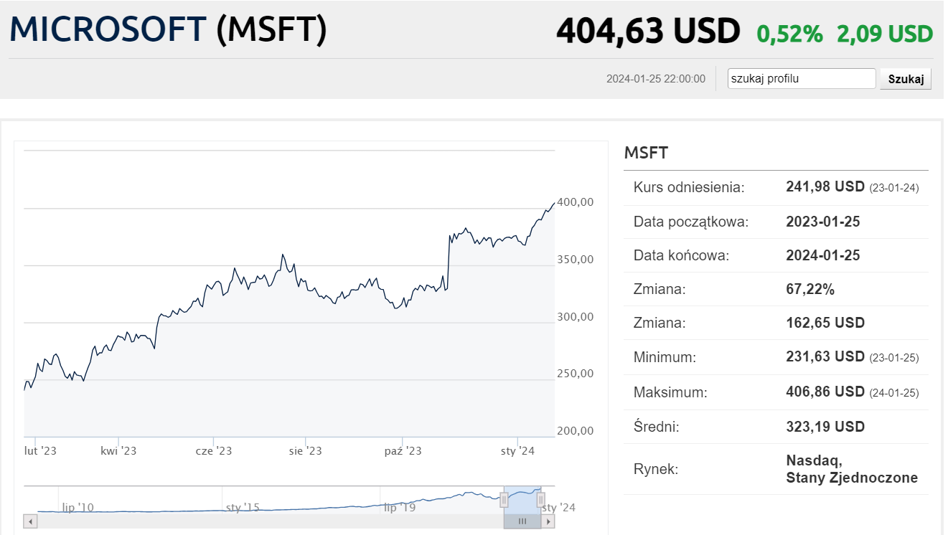Select the 404,63 USD price value
The image size is (948, 535).
pos(647,32)
